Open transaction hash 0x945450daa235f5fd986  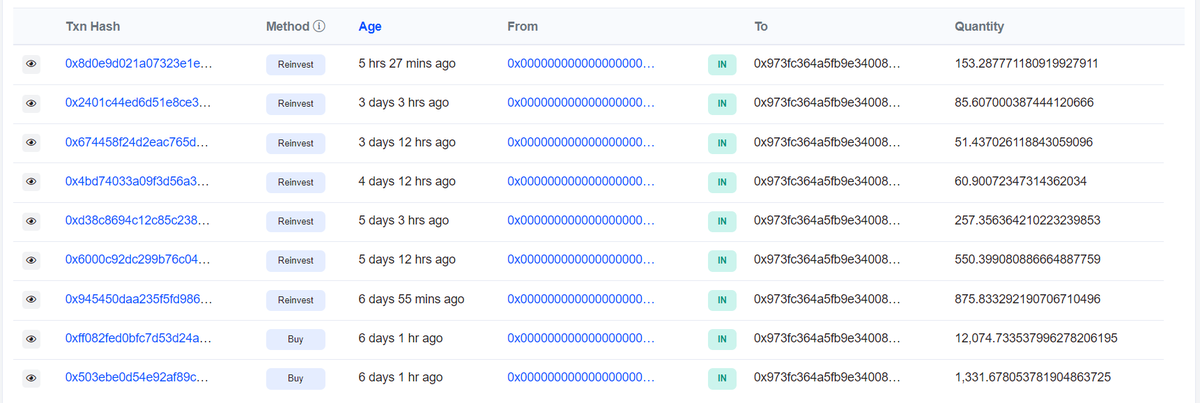click(x=138, y=299)
